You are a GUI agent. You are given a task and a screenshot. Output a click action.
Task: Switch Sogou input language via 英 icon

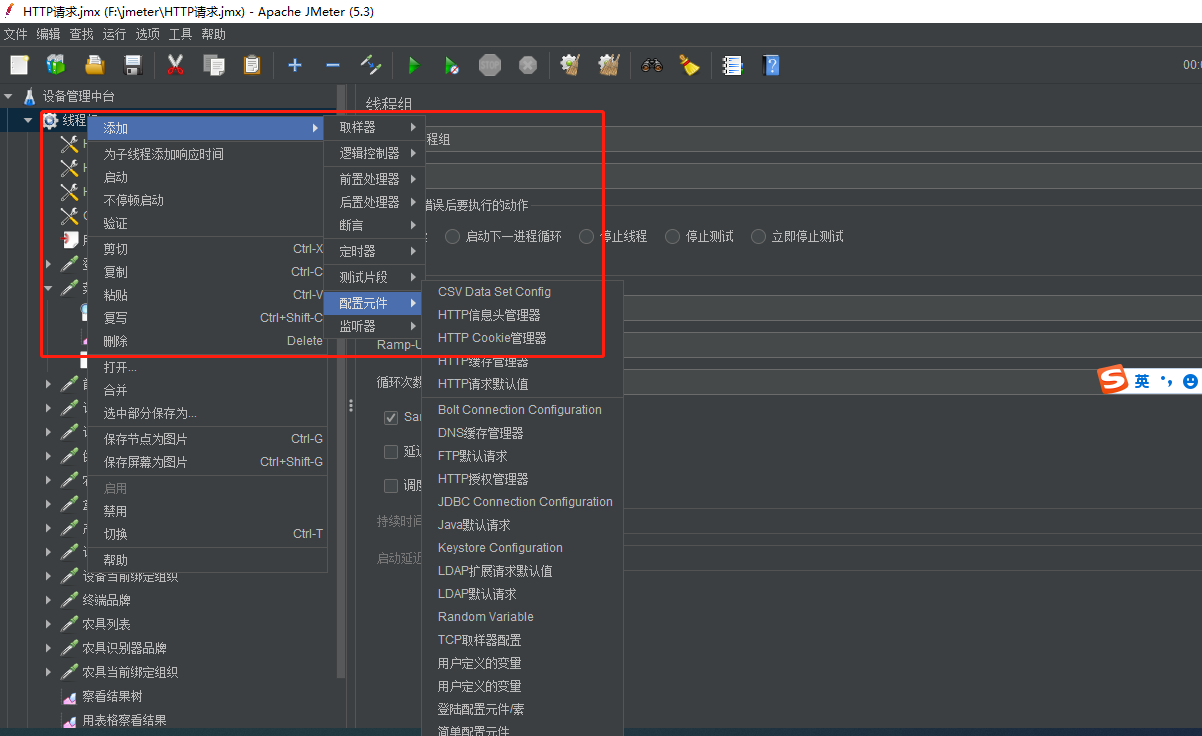click(x=1142, y=381)
